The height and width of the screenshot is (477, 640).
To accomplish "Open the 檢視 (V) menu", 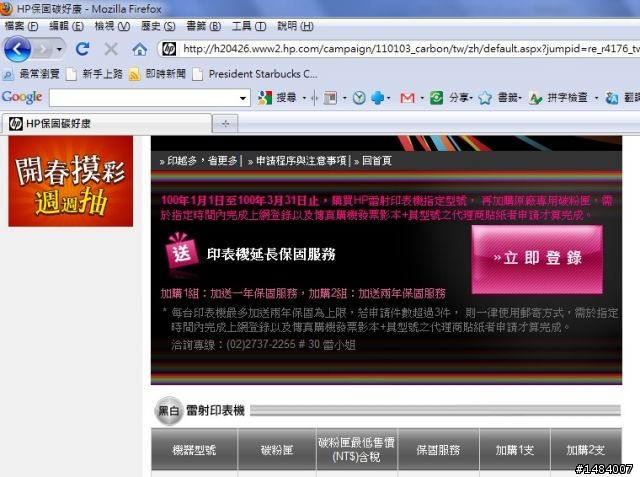I will click(112, 27).
